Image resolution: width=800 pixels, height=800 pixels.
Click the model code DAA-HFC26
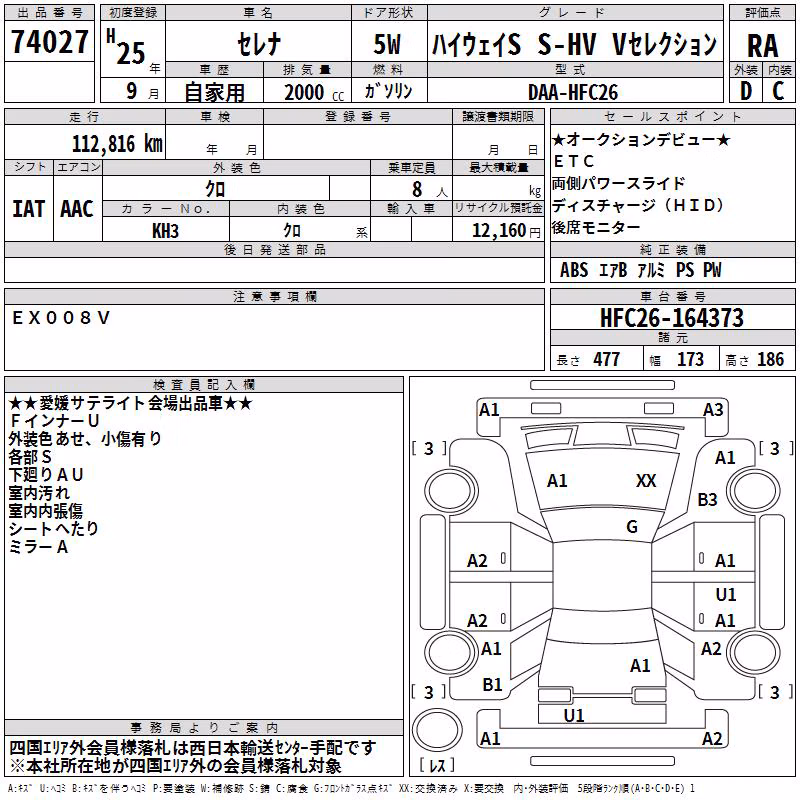click(x=573, y=92)
